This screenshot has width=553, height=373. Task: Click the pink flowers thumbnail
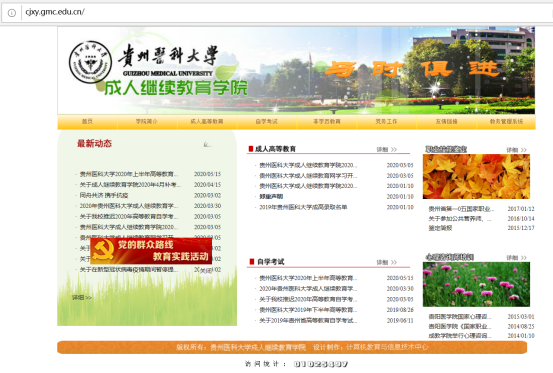[476, 284]
